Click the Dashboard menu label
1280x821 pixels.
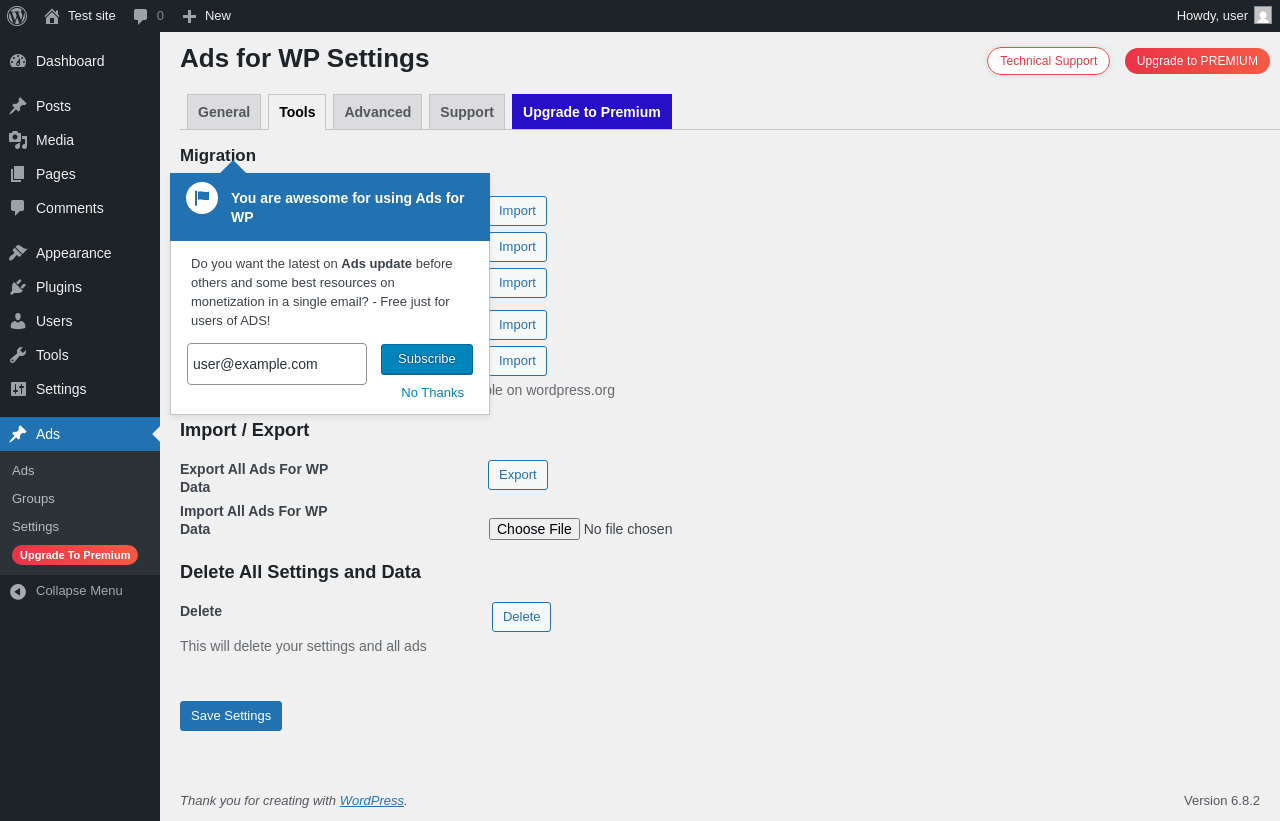(70, 61)
